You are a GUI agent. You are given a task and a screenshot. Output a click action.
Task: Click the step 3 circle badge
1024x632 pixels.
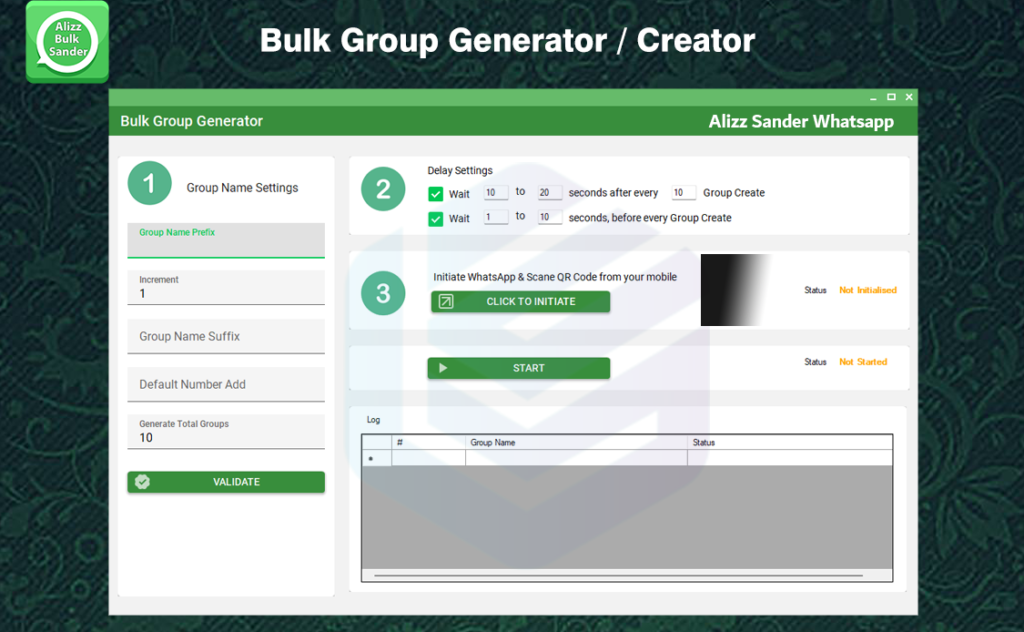coord(383,293)
